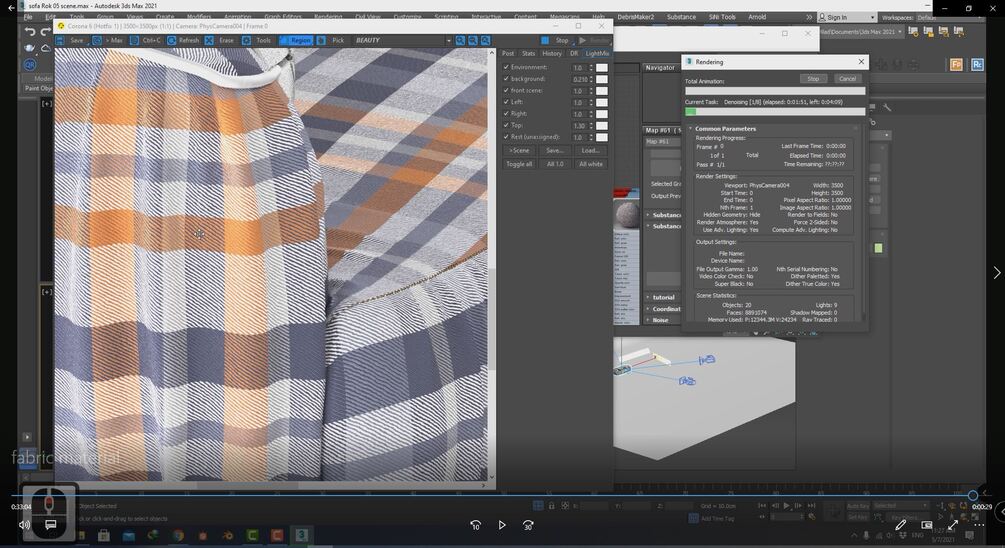Click the >Scene button in LightMix
1005x548 pixels.
click(519, 151)
